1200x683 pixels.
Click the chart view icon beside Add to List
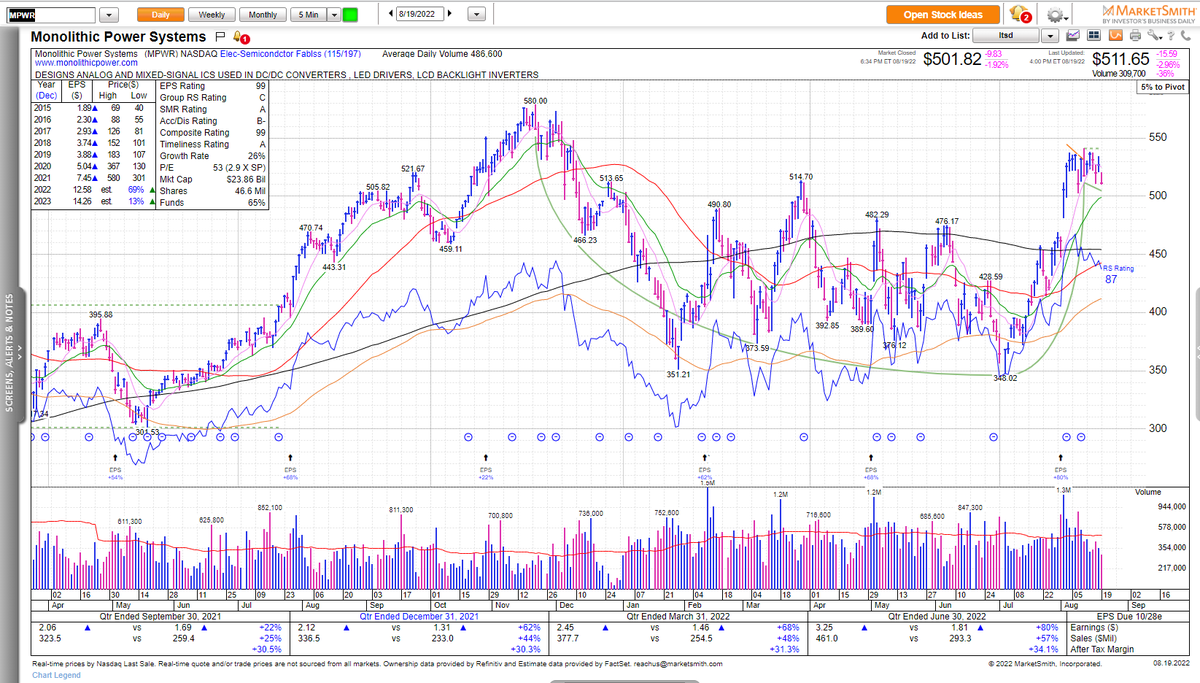(x=1073, y=35)
